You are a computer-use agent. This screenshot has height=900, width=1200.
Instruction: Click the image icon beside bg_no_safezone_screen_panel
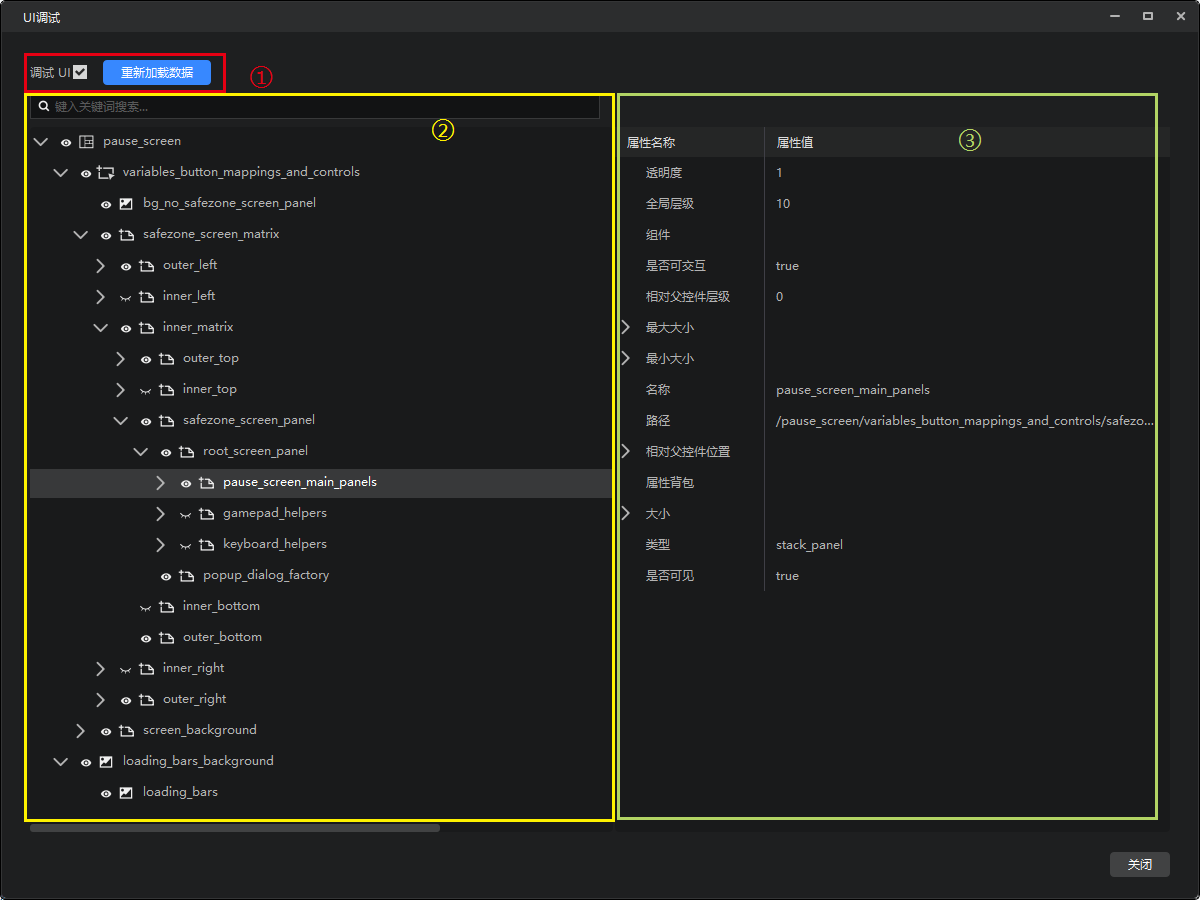tap(126, 204)
